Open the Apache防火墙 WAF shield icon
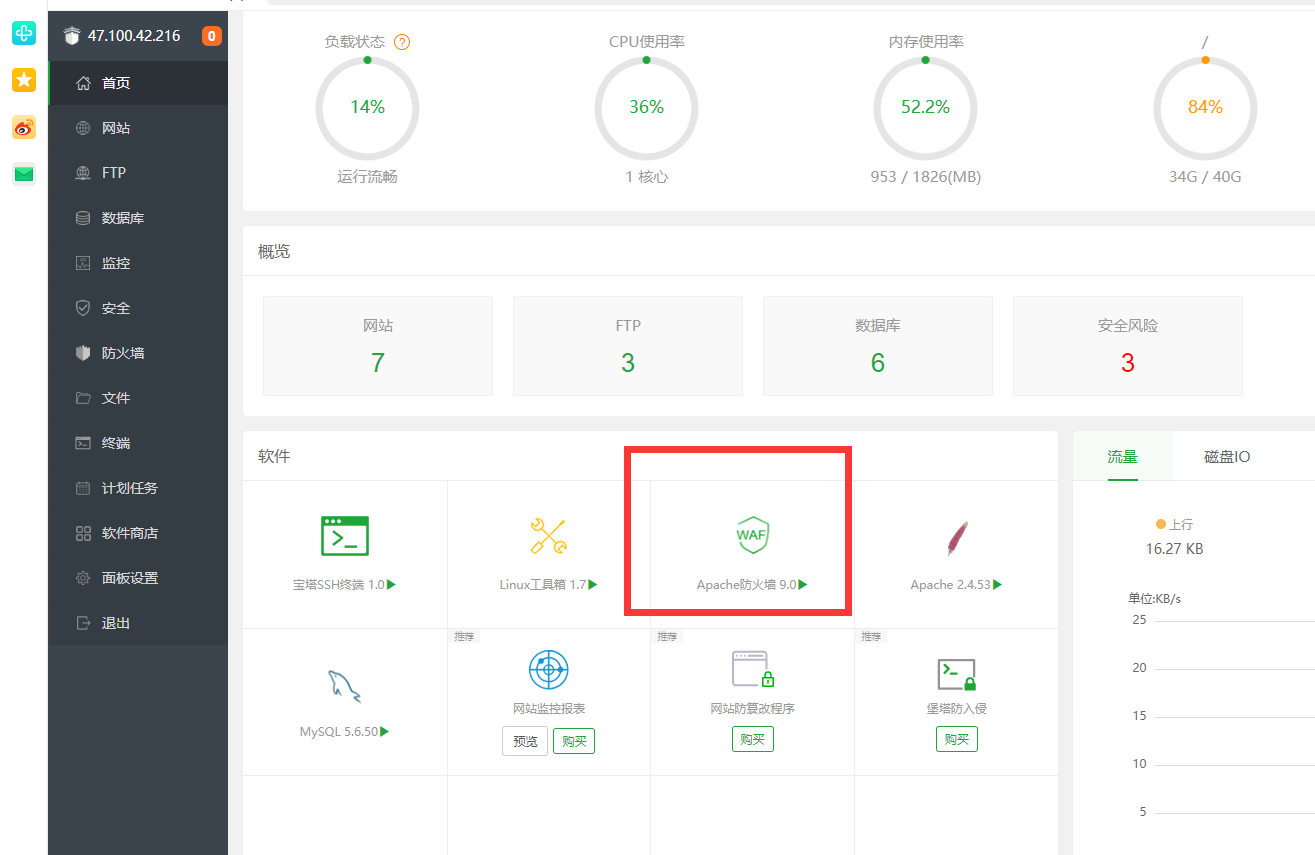This screenshot has width=1315, height=855. click(x=752, y=535)
